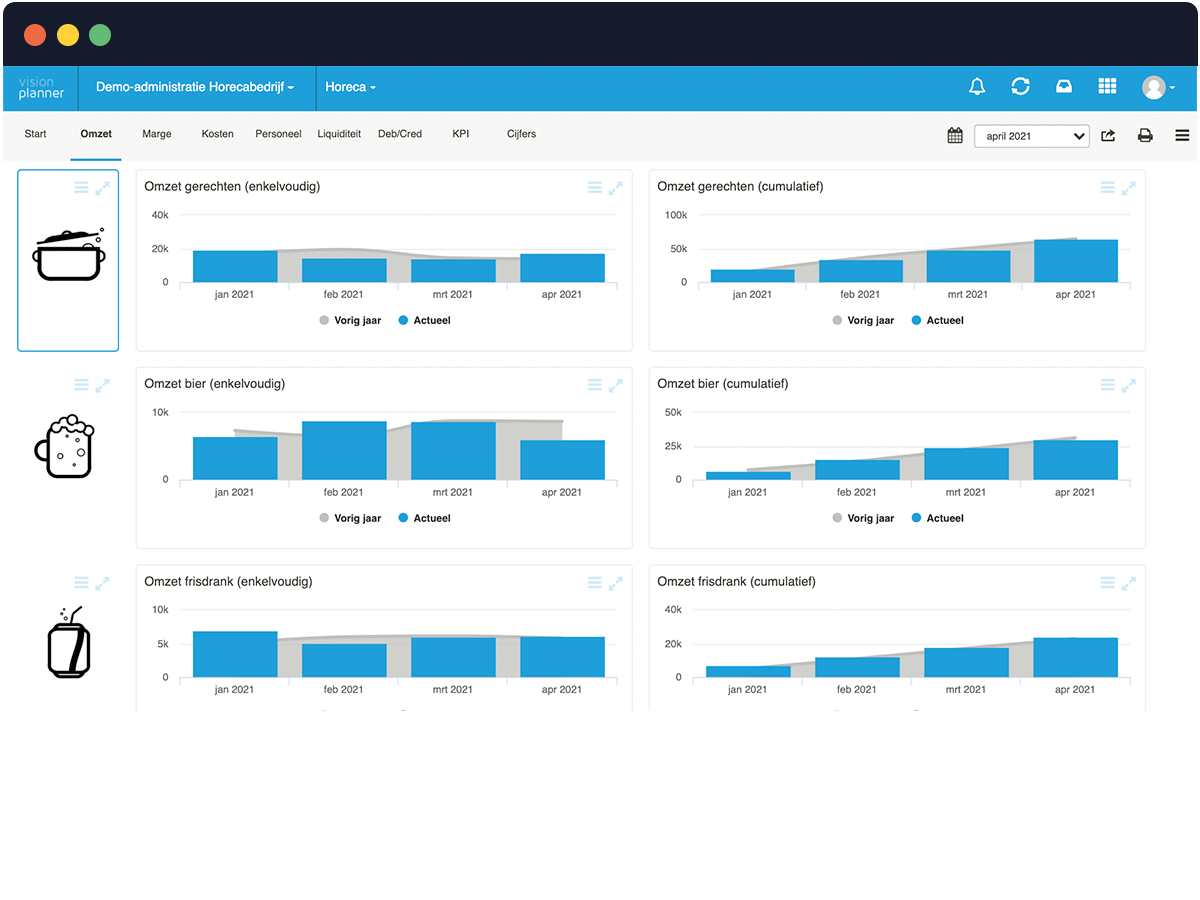Open menu of Omzet frisdrank (enkelvoudig) chart
Screen dimensions: 1200x900
pyautogui.click(x=595, y=583)
